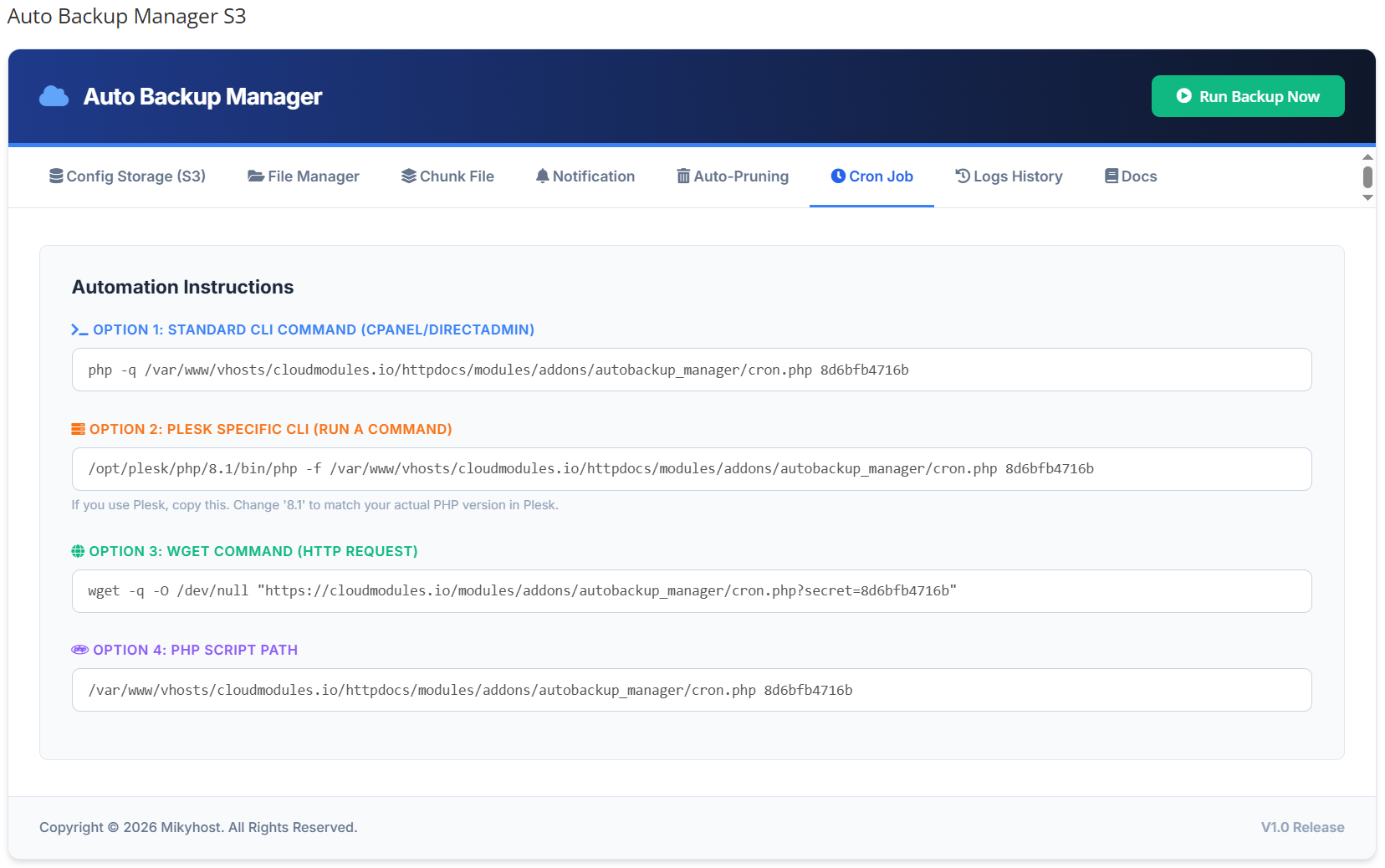Open the Docs tab
The height and width of the screenshot is (868, 1385).
click(1129, 176)
